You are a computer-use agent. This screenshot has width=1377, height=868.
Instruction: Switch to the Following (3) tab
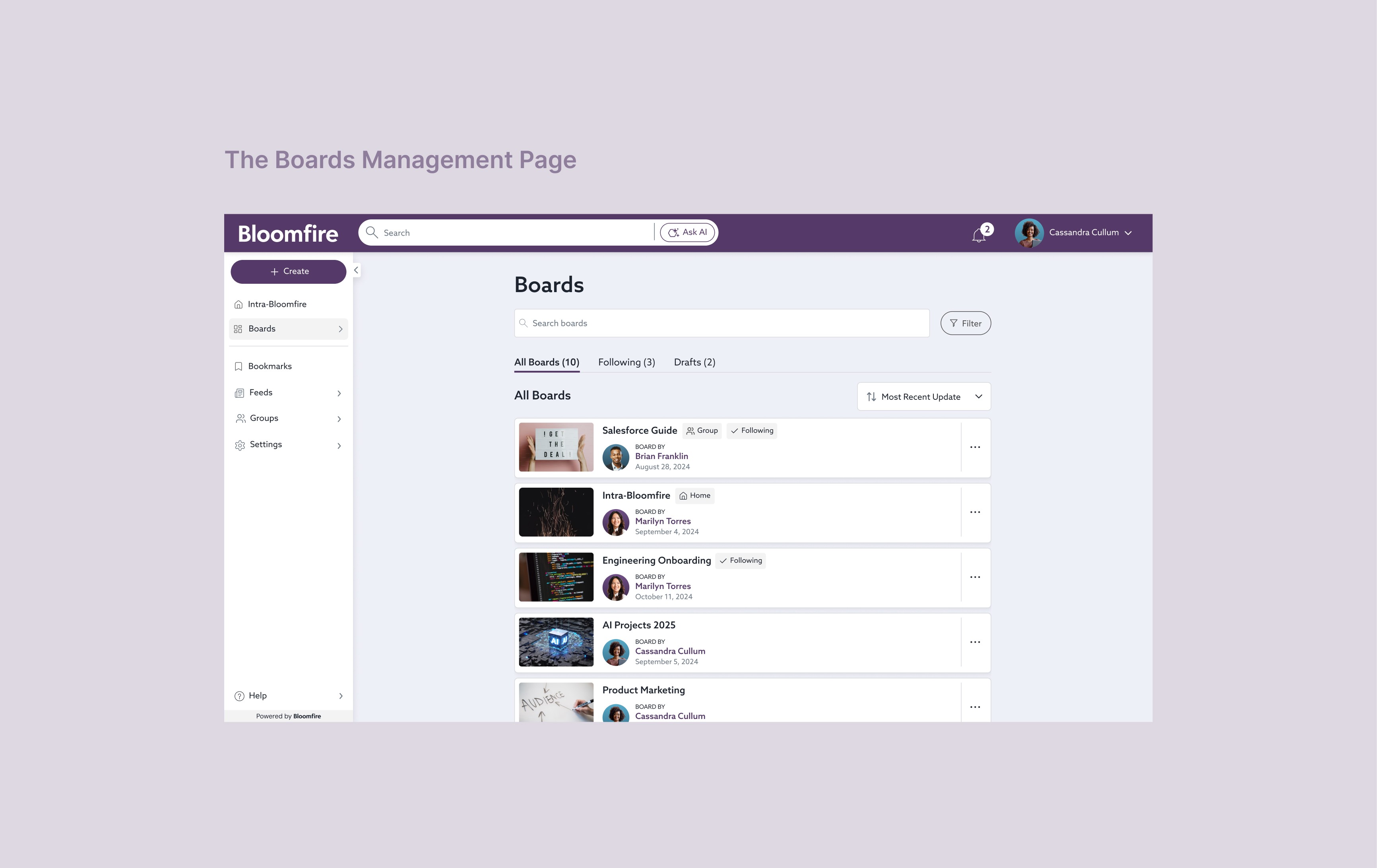click(626, 362)
